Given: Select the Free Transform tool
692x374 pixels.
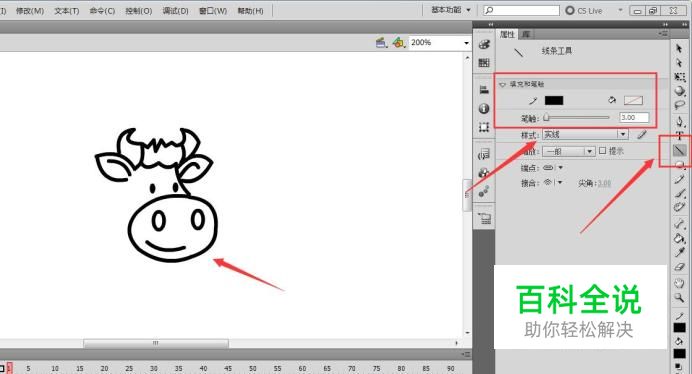Looking at the screenshot, I should (679, 77).
